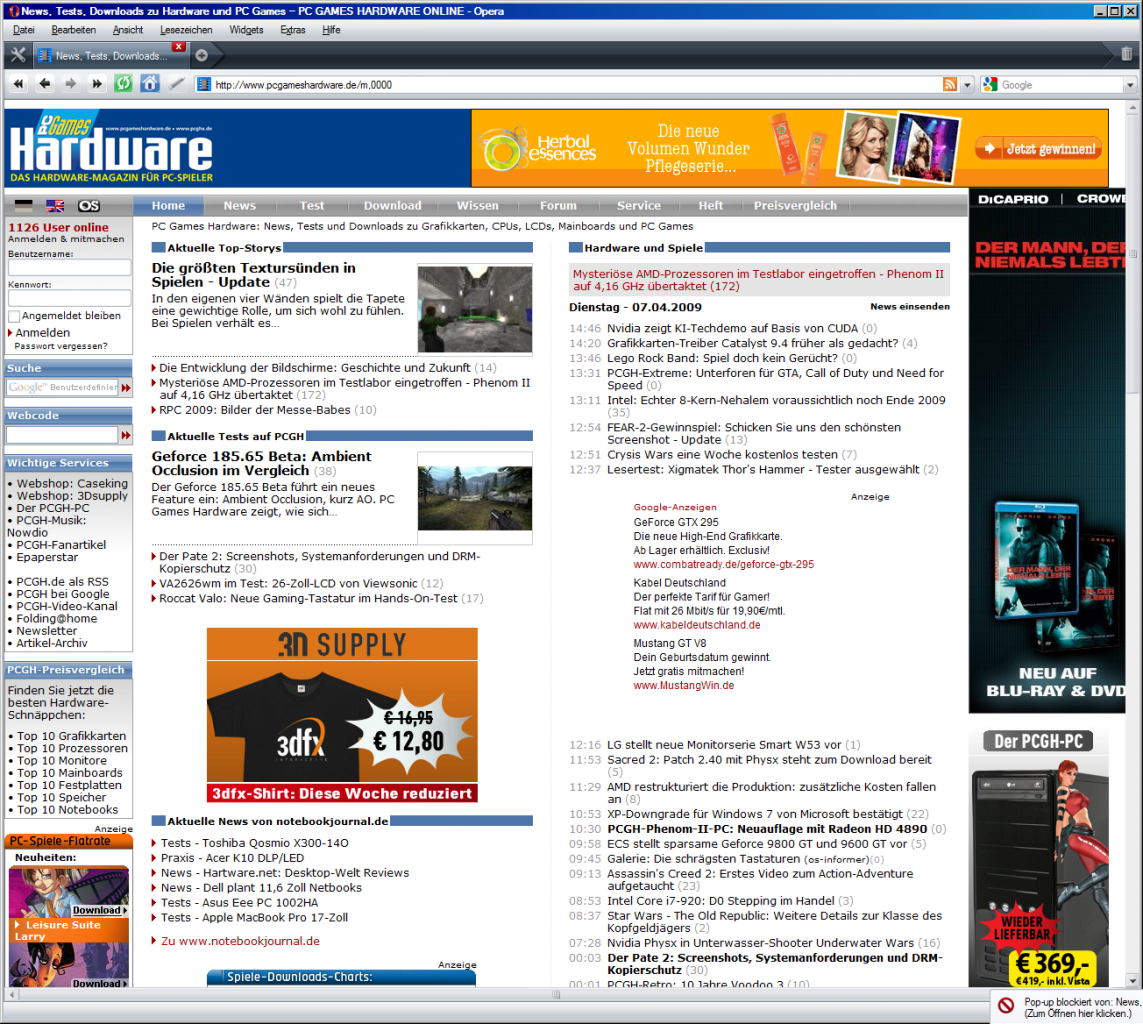Viewport: 1143px width, 1024px height.
Task: Open www.combatready.de/geforce-gtx-295 ad link
Action: (723, 564)
